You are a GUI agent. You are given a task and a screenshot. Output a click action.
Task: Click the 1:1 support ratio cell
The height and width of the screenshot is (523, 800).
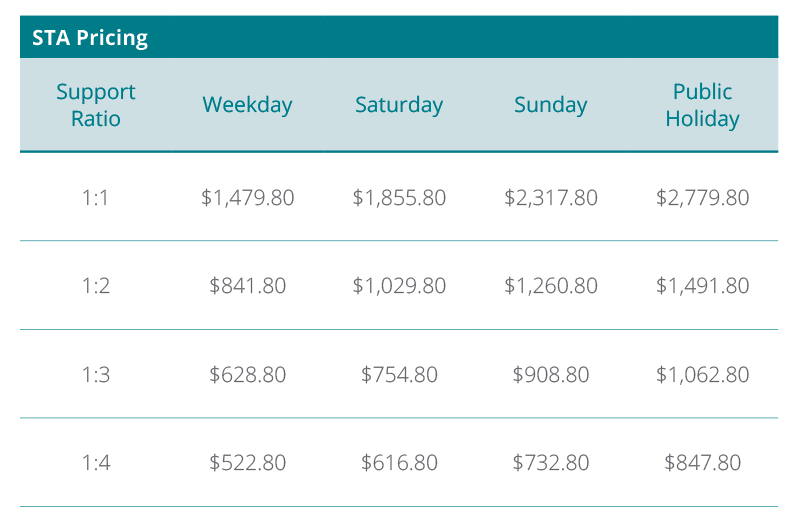tap(95, 198)
